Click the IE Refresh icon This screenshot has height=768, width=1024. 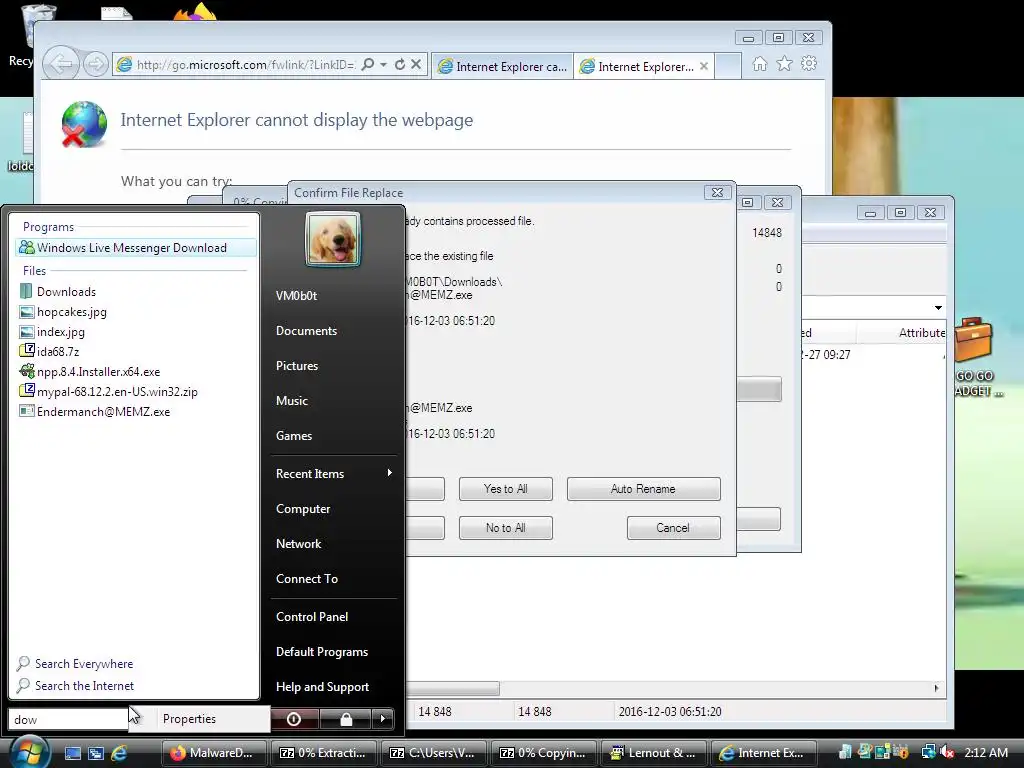tap(400, 64)
